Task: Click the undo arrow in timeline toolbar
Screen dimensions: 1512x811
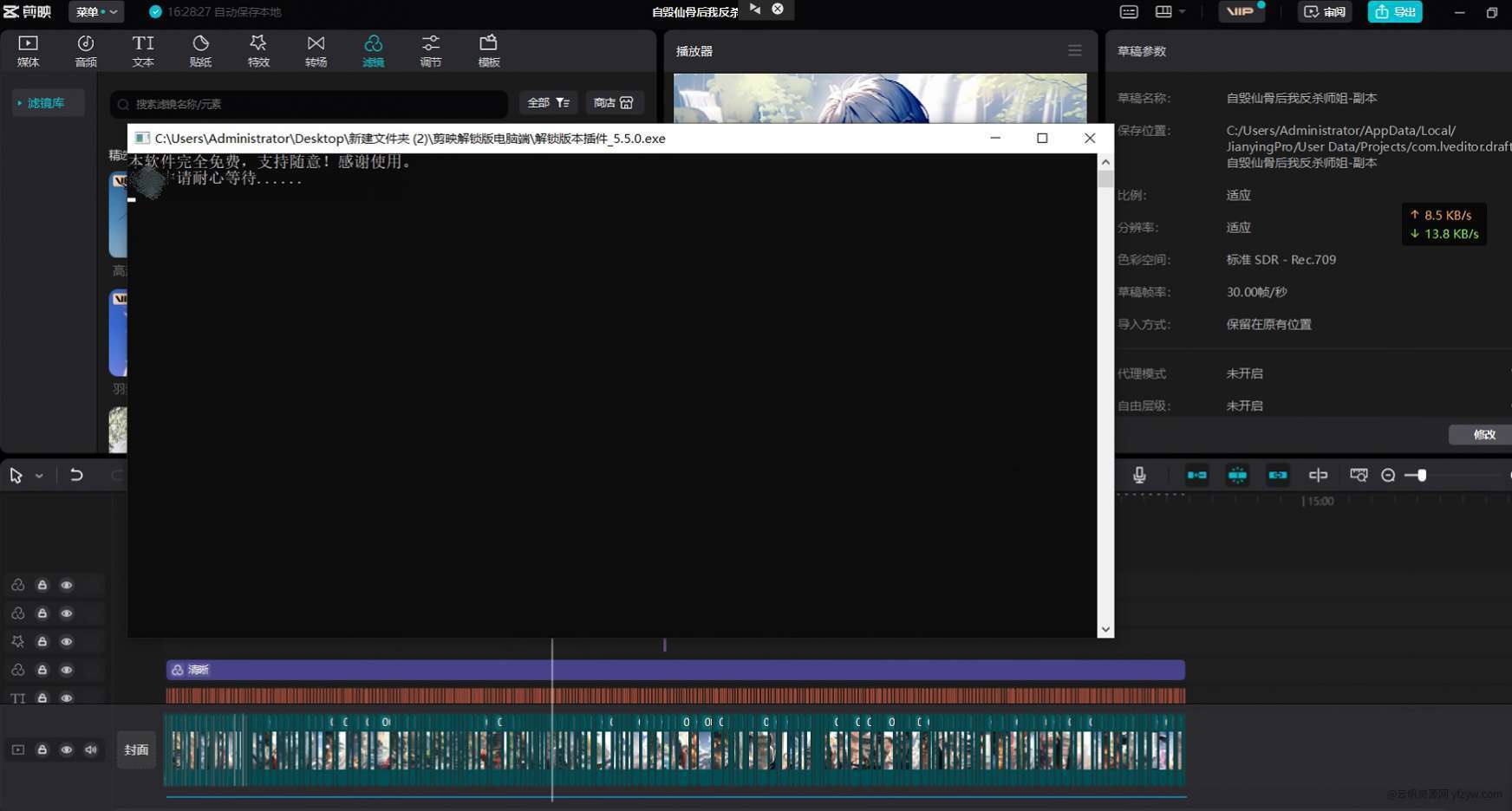Action: 76,475
